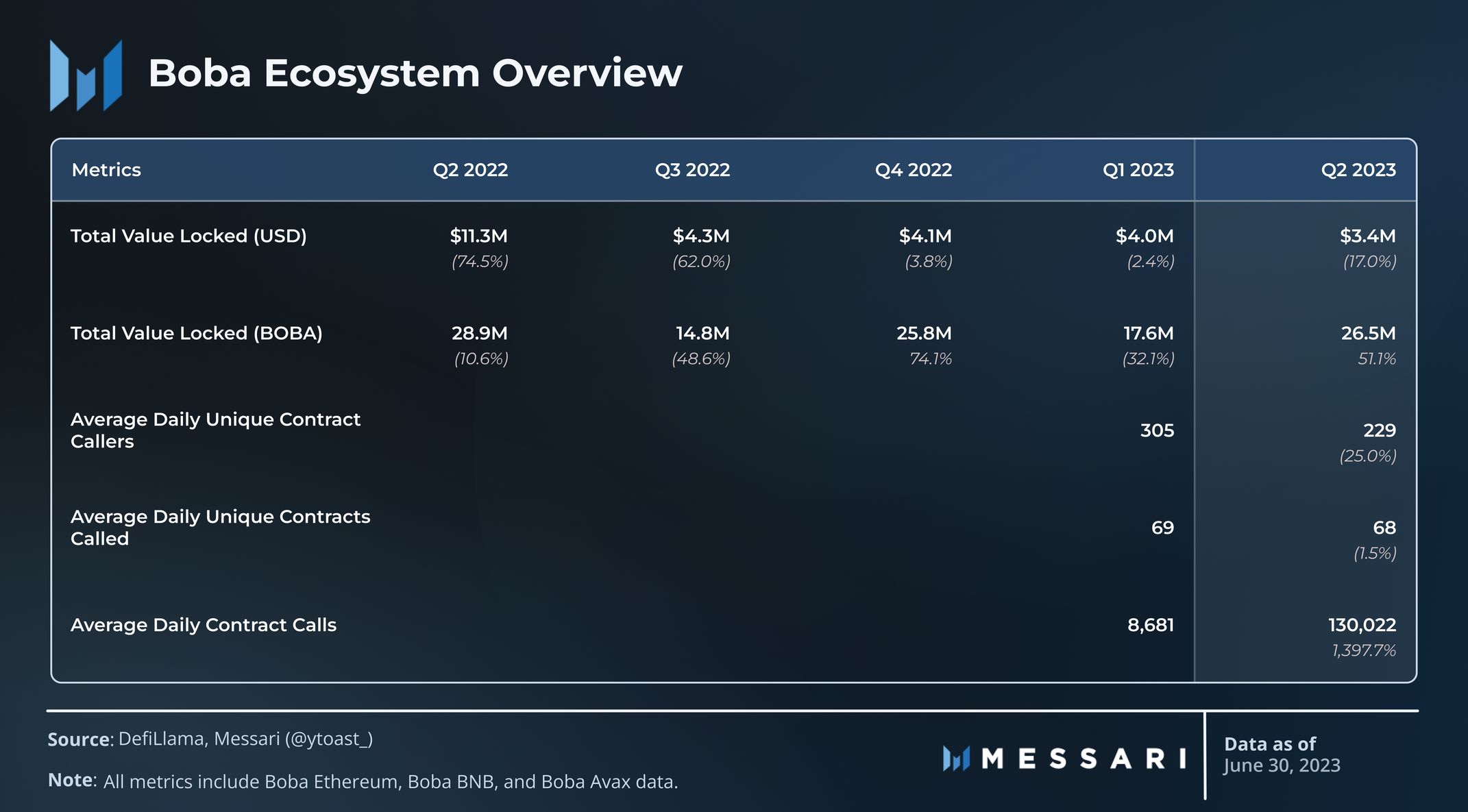
Task: Click Average Daily Unique Contract Callers label
Action: tap(215, 430)
